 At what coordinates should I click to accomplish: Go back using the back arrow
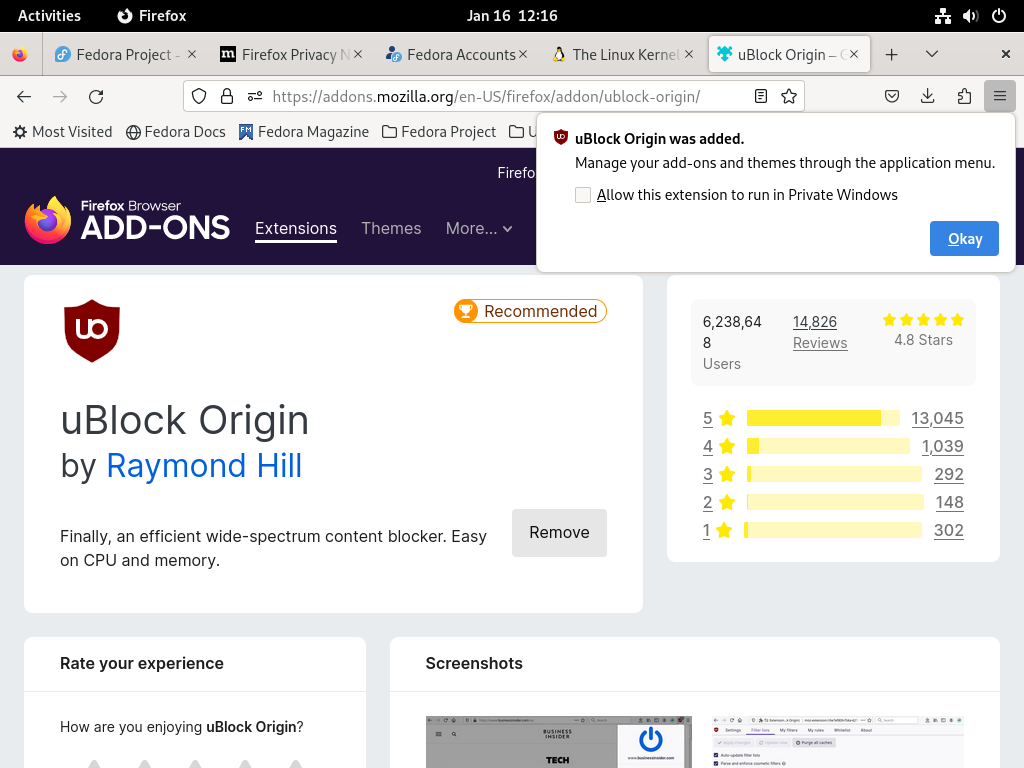(24, 97)
